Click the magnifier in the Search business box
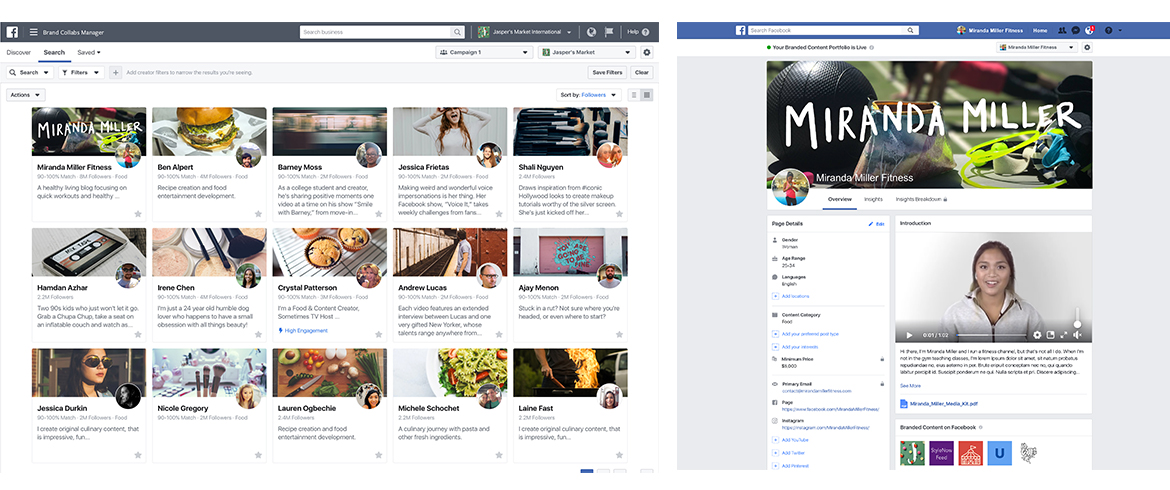 pos(457,32)
